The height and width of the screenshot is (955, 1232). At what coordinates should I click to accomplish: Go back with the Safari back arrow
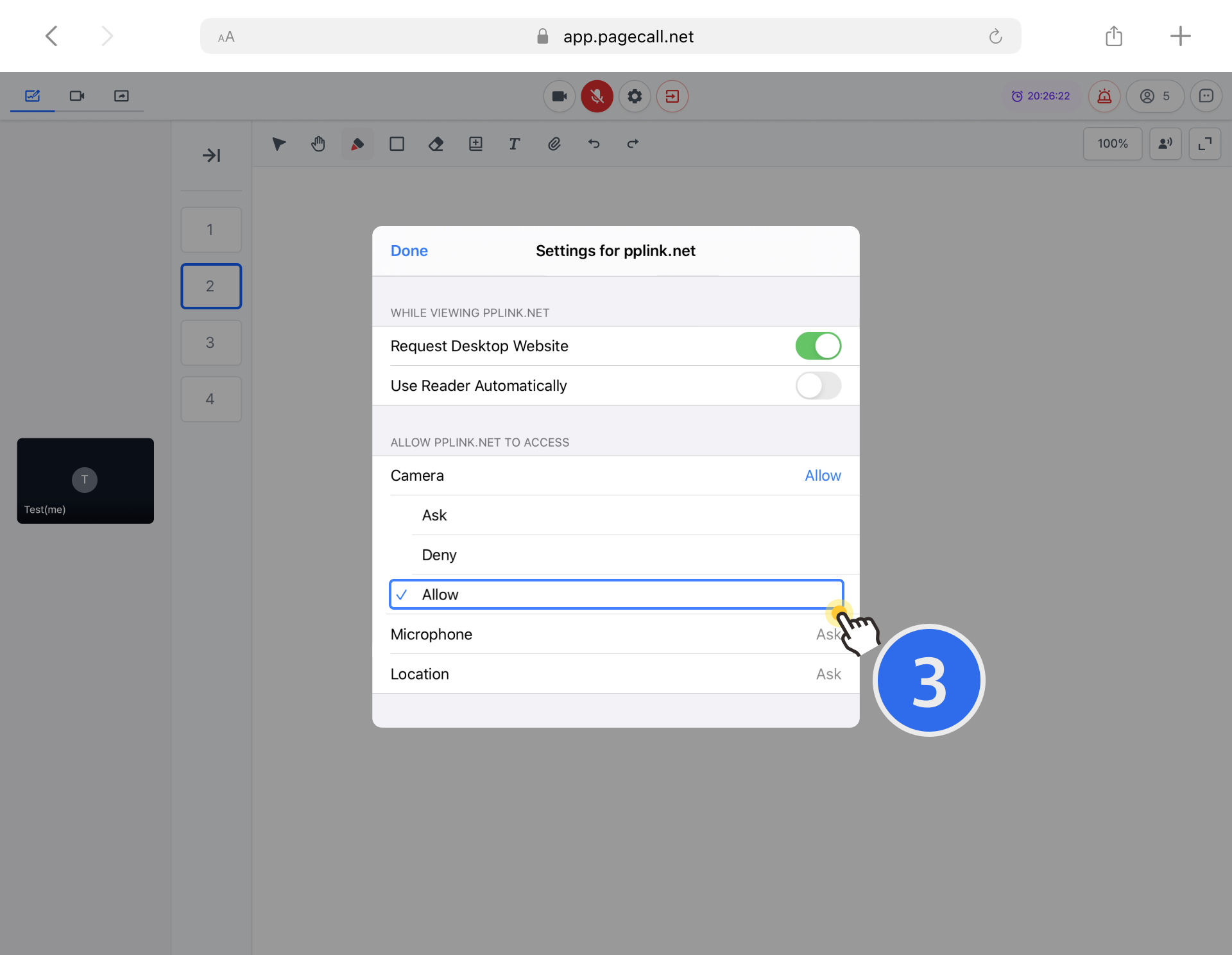tap(52, 36)
